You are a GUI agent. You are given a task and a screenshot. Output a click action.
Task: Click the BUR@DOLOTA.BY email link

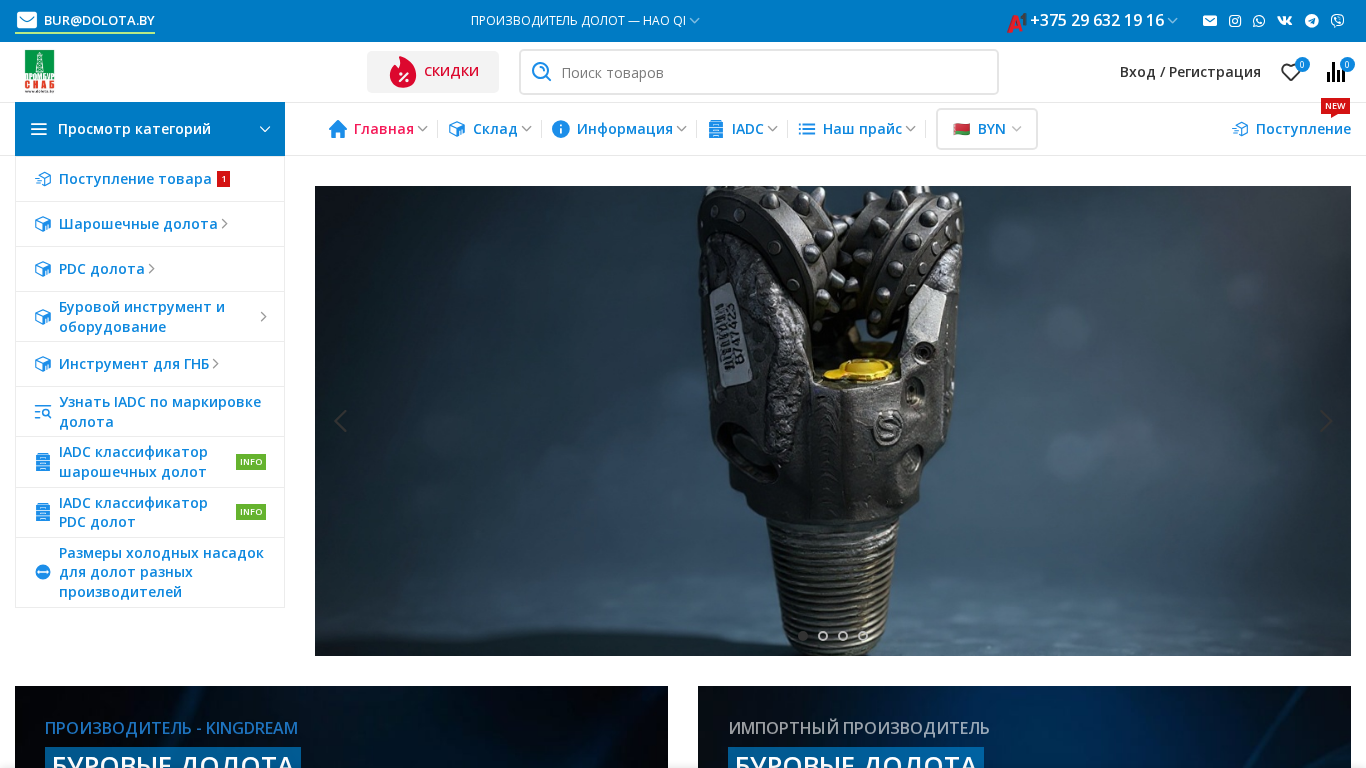coord(99,20)
